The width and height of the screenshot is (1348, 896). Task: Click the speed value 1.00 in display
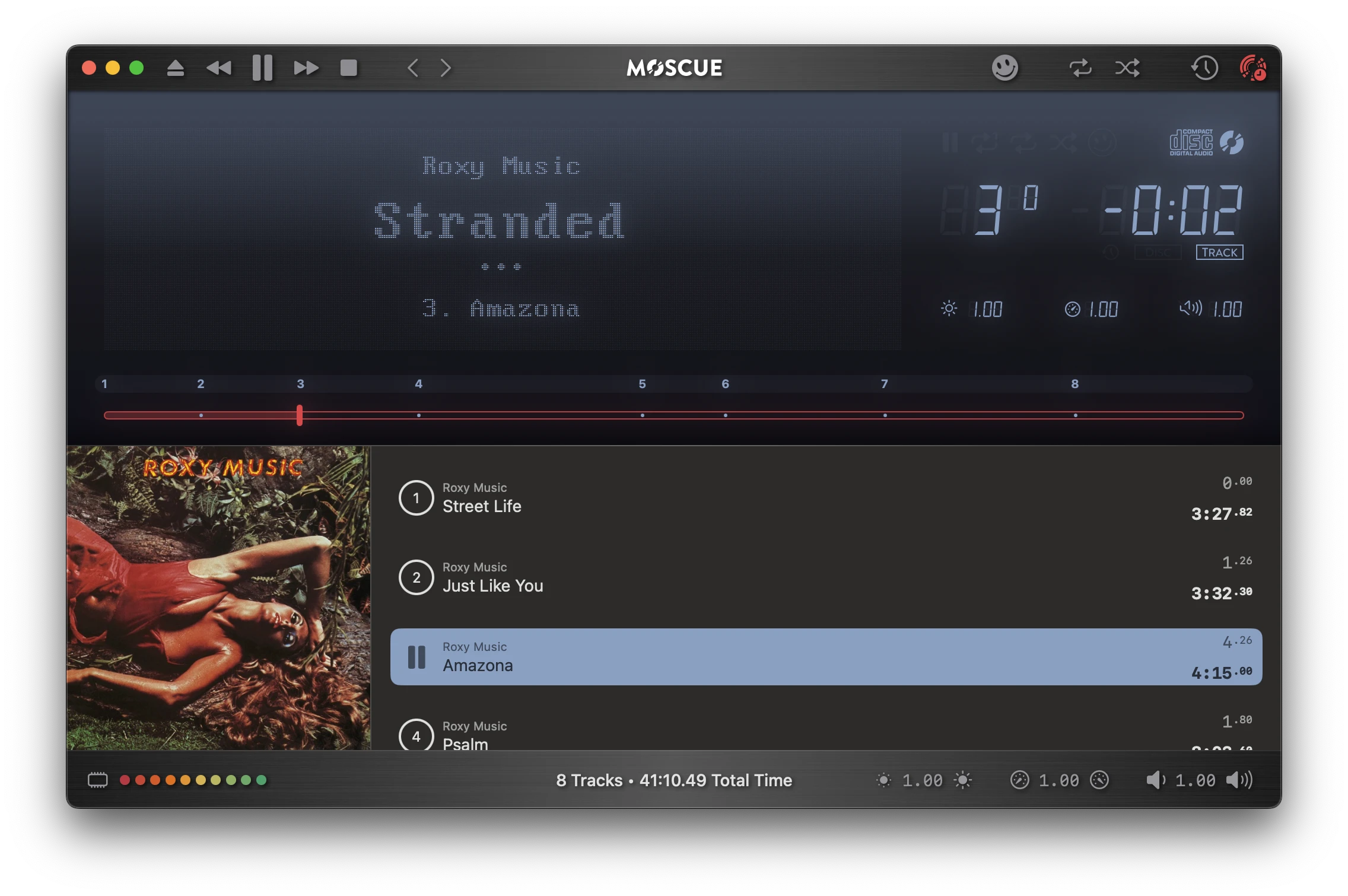(1103, 309)
